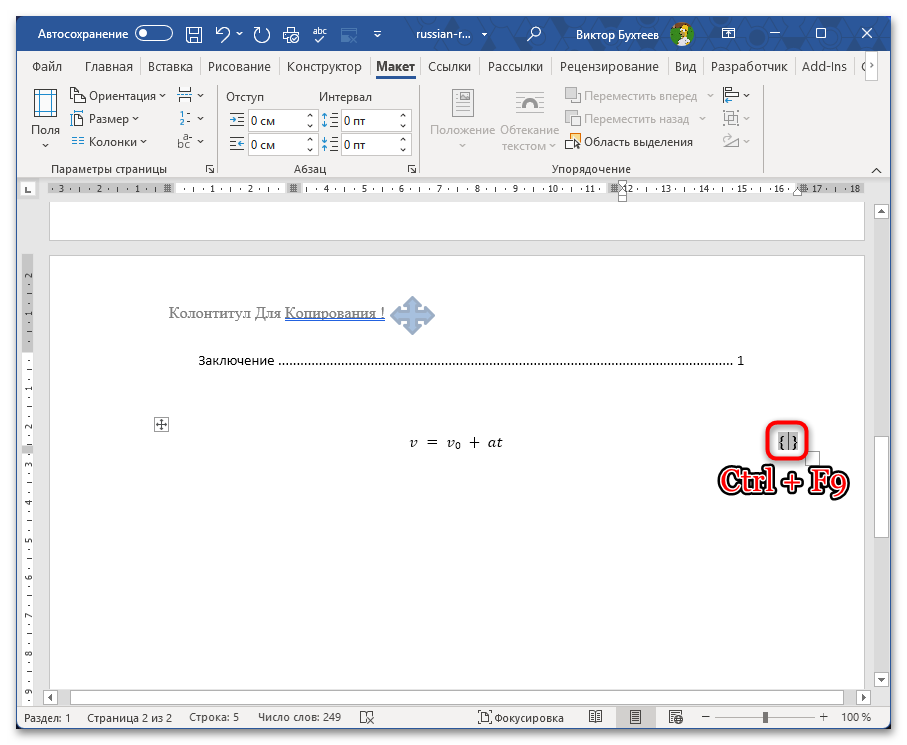This screenshot has height=745, width=907.
Task: Open the search magnifier in title bar
Action: (x=534, y=34)
